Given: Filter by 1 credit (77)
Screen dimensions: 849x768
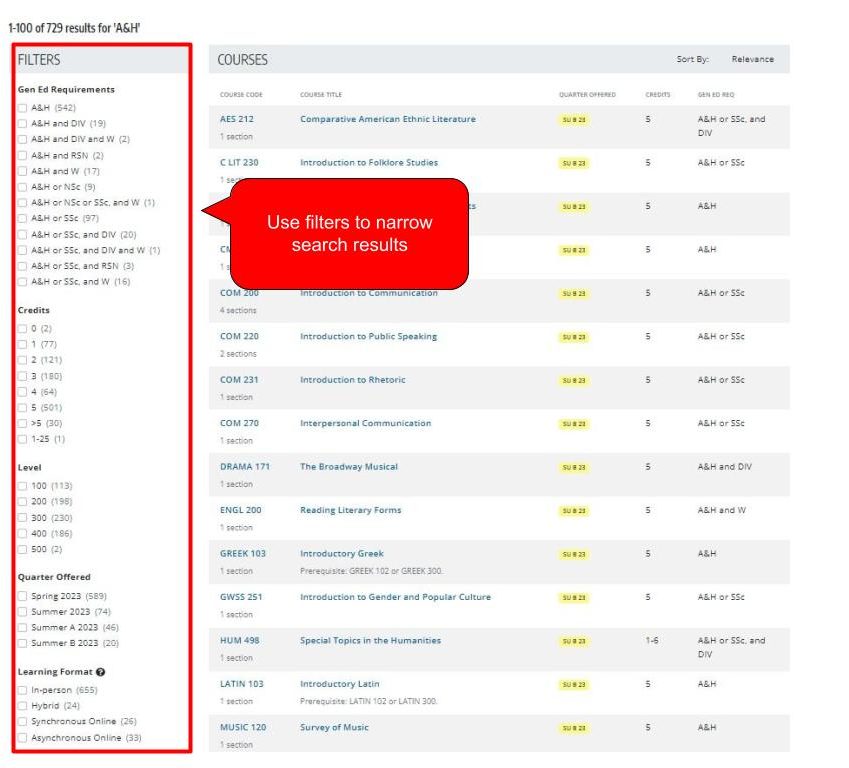Looking at the screenshot, I should coord(22,344).
